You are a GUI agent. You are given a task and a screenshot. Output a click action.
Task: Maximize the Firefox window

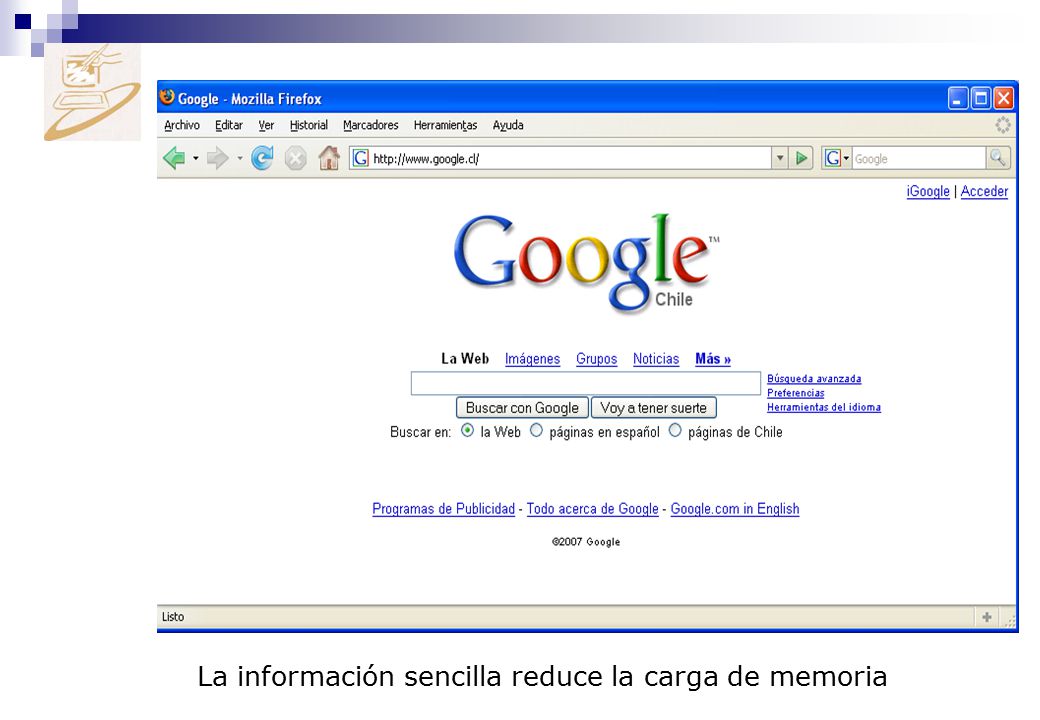980,98
